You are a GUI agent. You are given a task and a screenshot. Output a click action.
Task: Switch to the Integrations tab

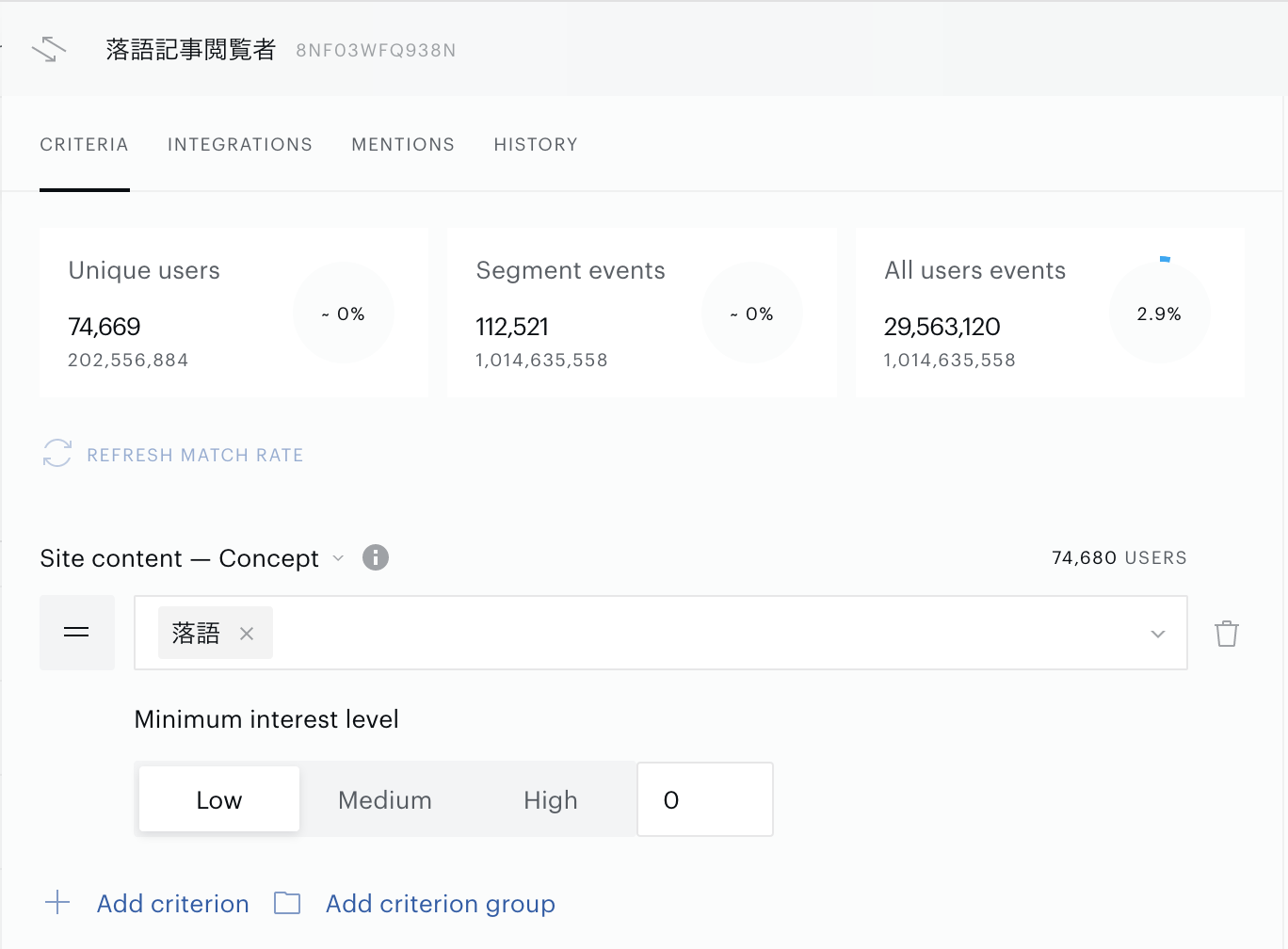point(240,144)
